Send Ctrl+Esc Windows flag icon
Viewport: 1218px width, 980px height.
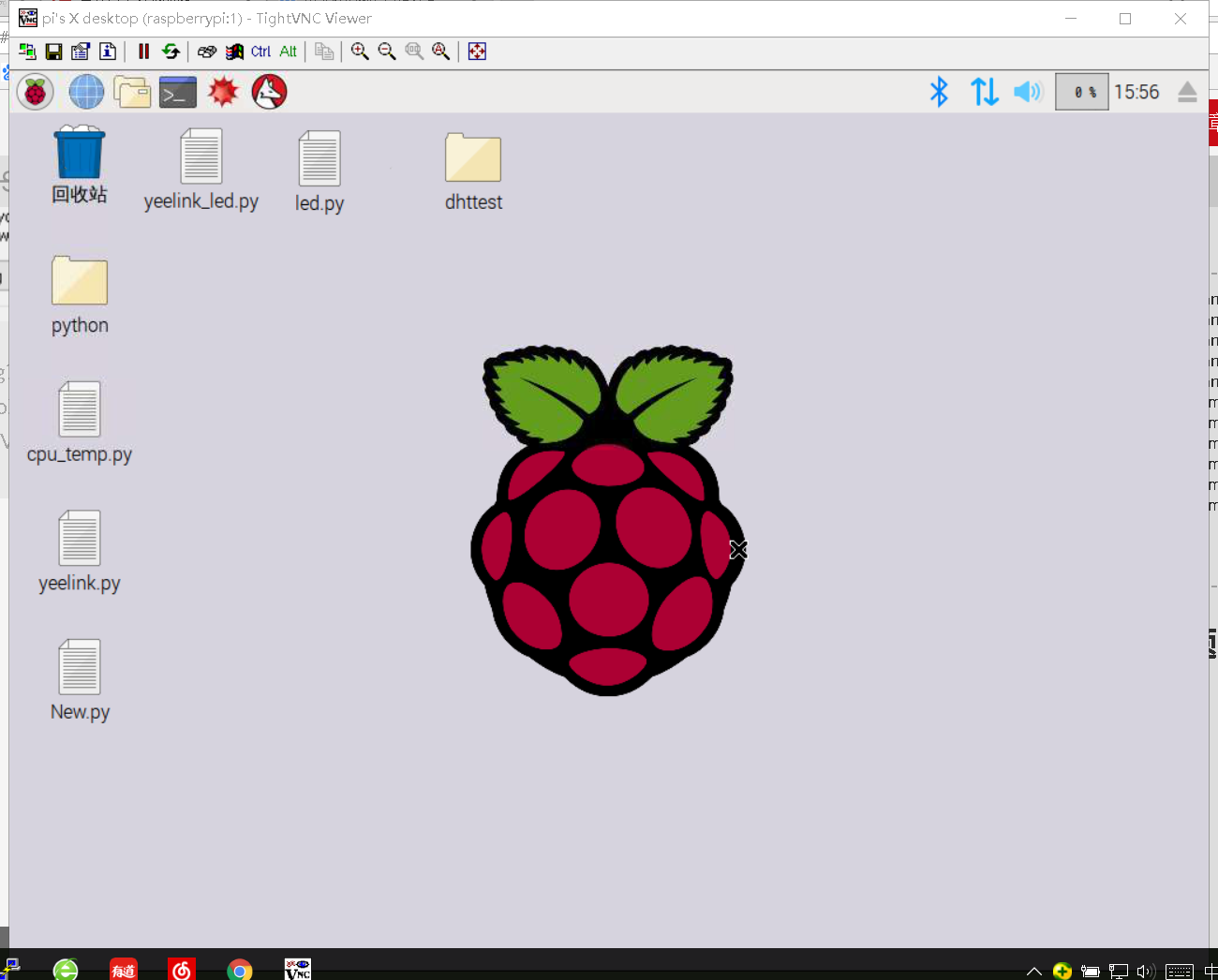tap(234, 52)
